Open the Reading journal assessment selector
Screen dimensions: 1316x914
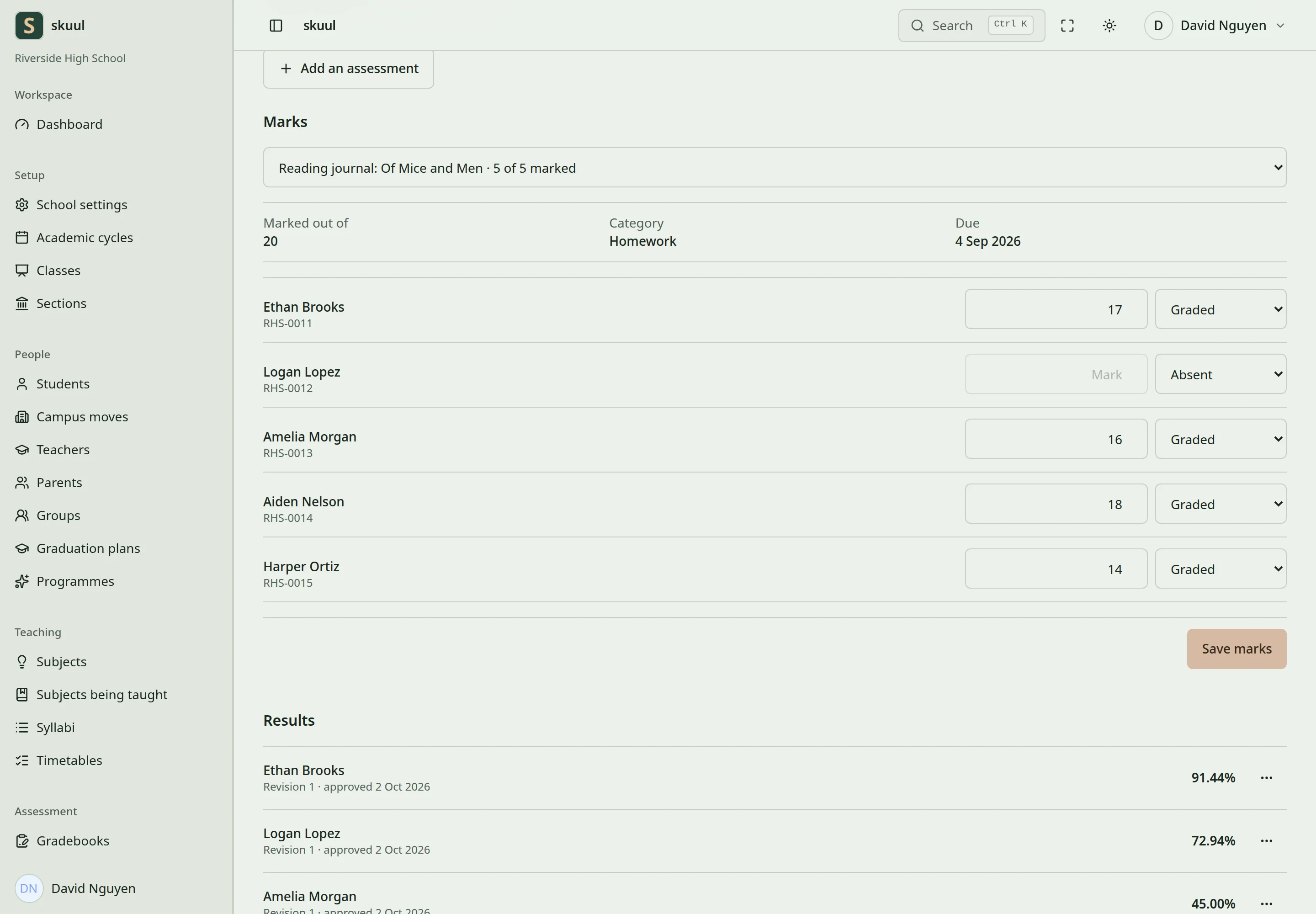click(x=774, y=167)
